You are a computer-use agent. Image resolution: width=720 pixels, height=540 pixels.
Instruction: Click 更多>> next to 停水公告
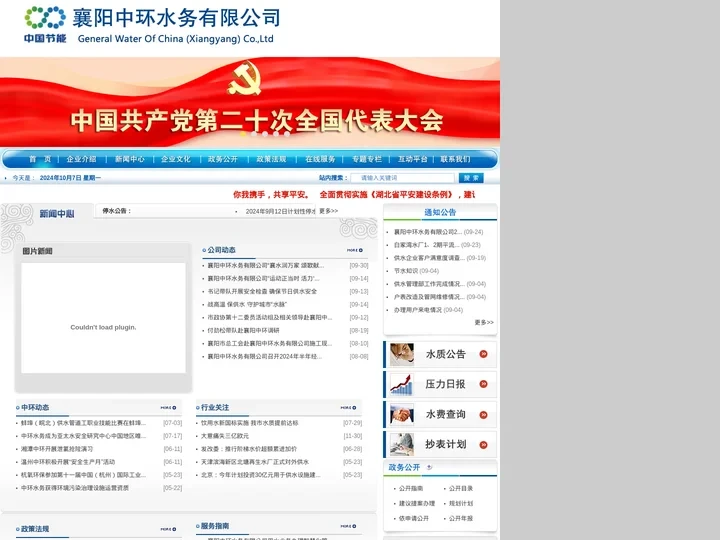(328, 211)
